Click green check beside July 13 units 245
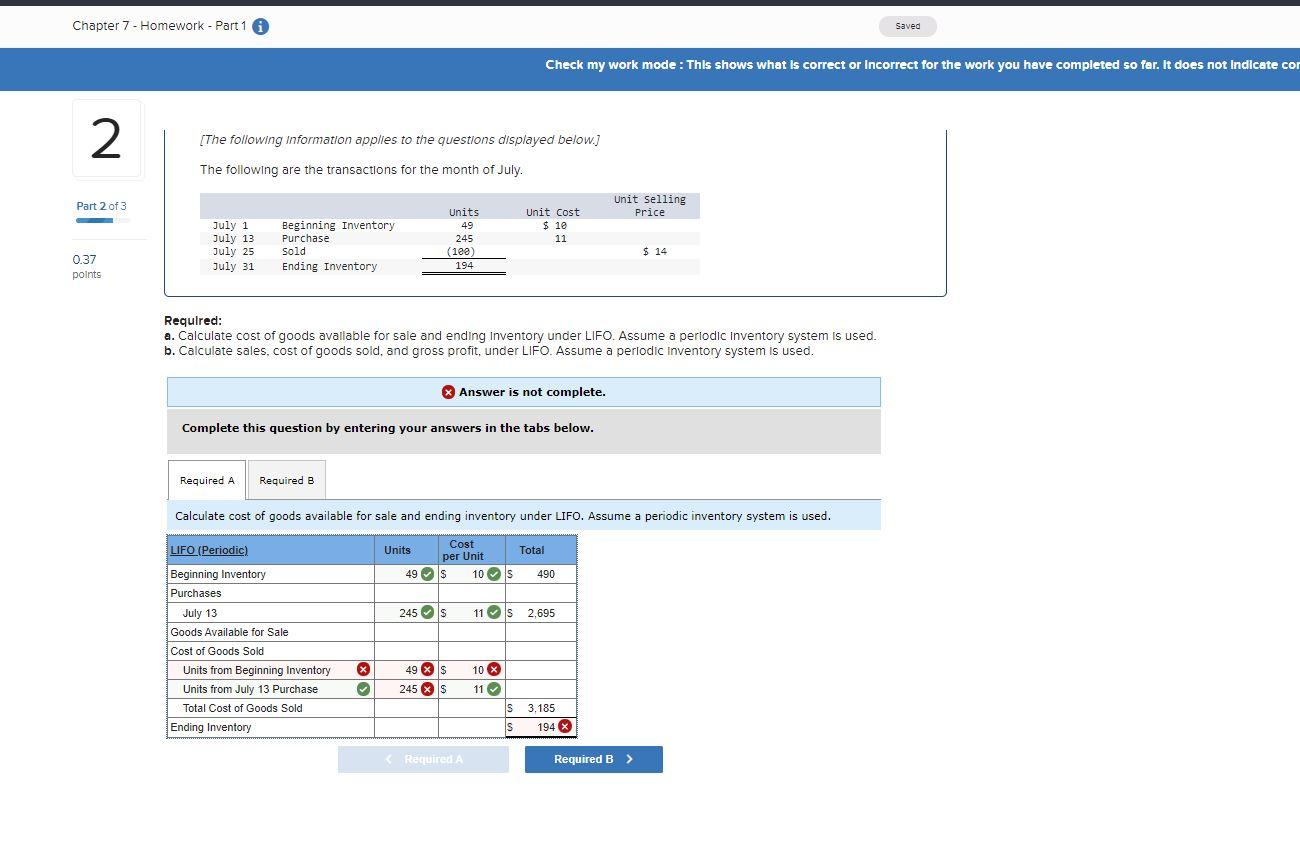Image resolution: width=1300 pixels, height=842 pixels. click(428, 613)
